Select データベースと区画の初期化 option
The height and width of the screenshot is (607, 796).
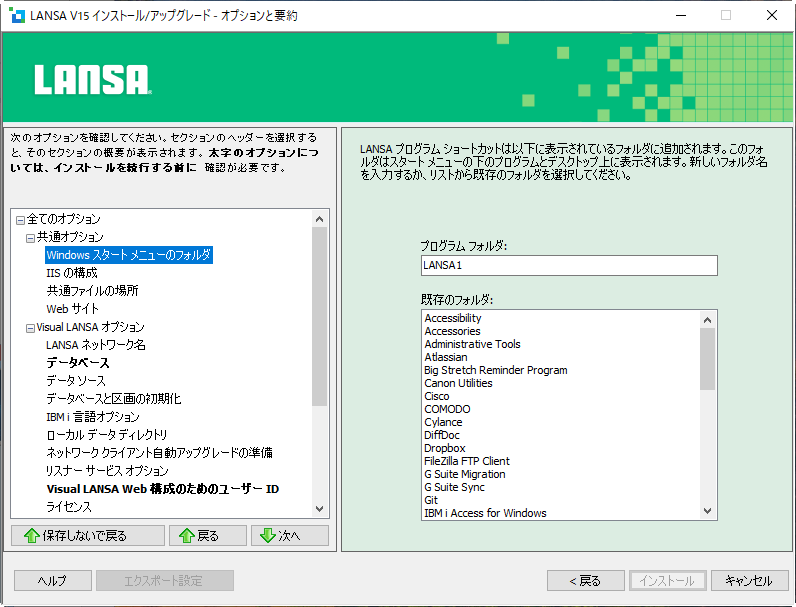114,399
